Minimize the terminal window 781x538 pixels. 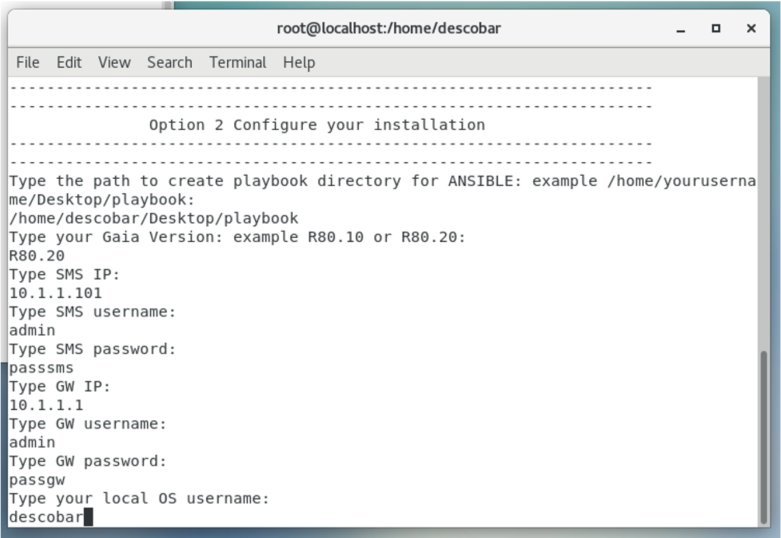(681, 29)
